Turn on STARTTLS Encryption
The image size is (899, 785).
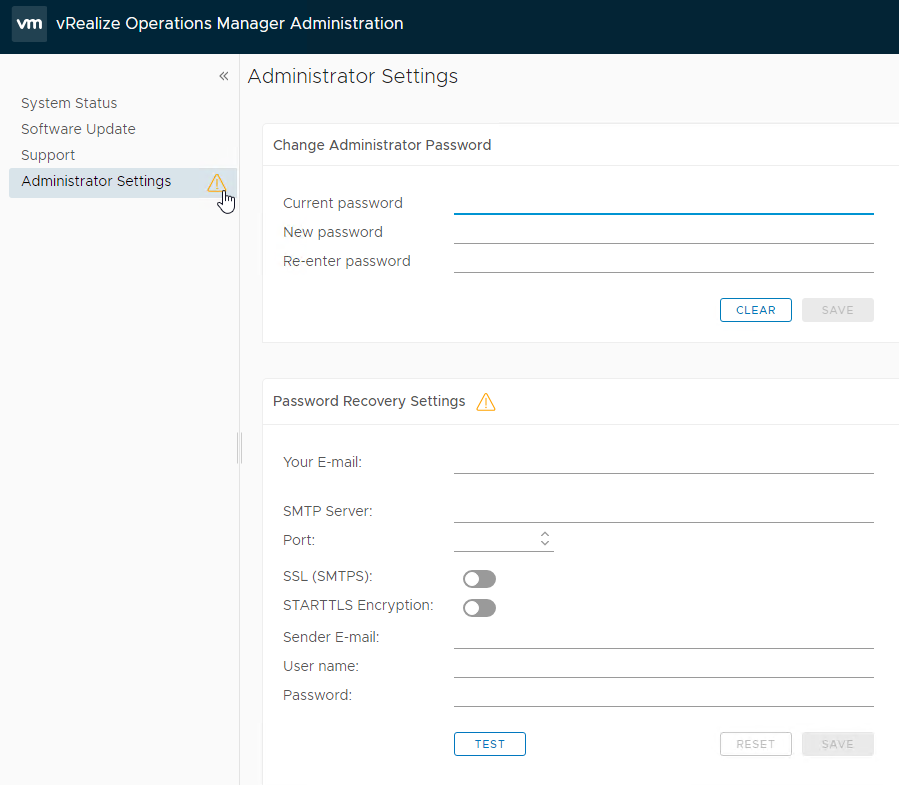tap(479, 608)
